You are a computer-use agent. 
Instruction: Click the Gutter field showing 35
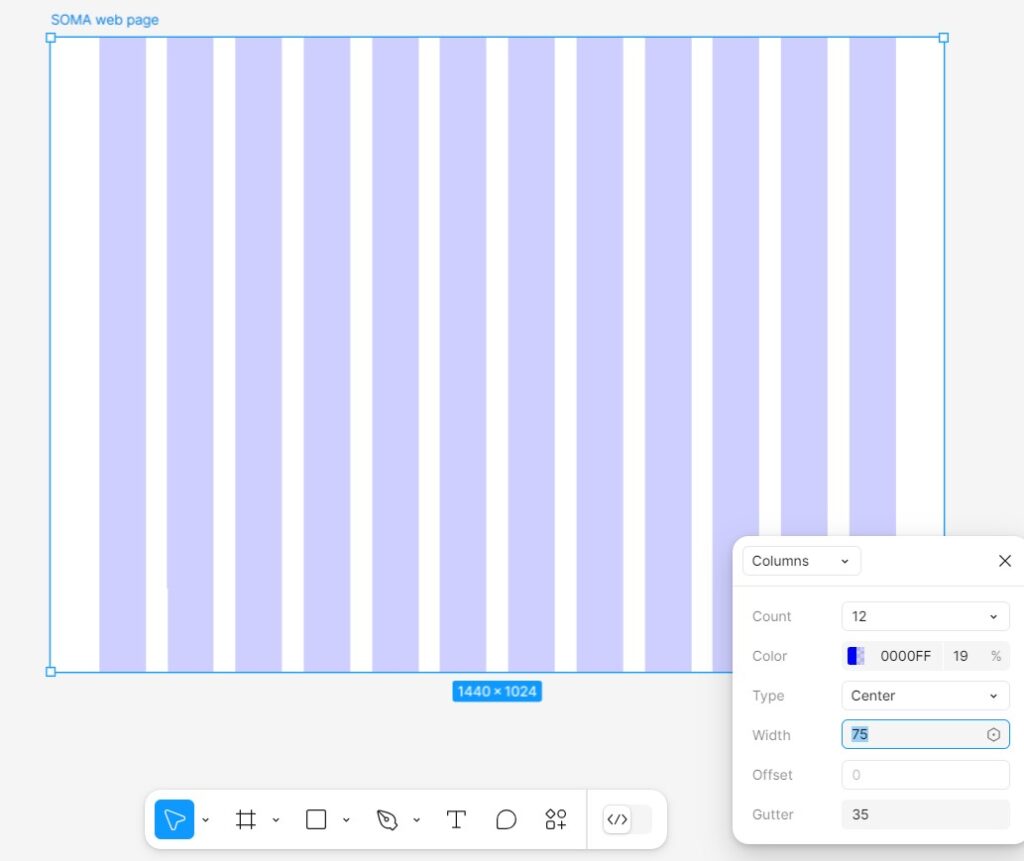point(925,815)
